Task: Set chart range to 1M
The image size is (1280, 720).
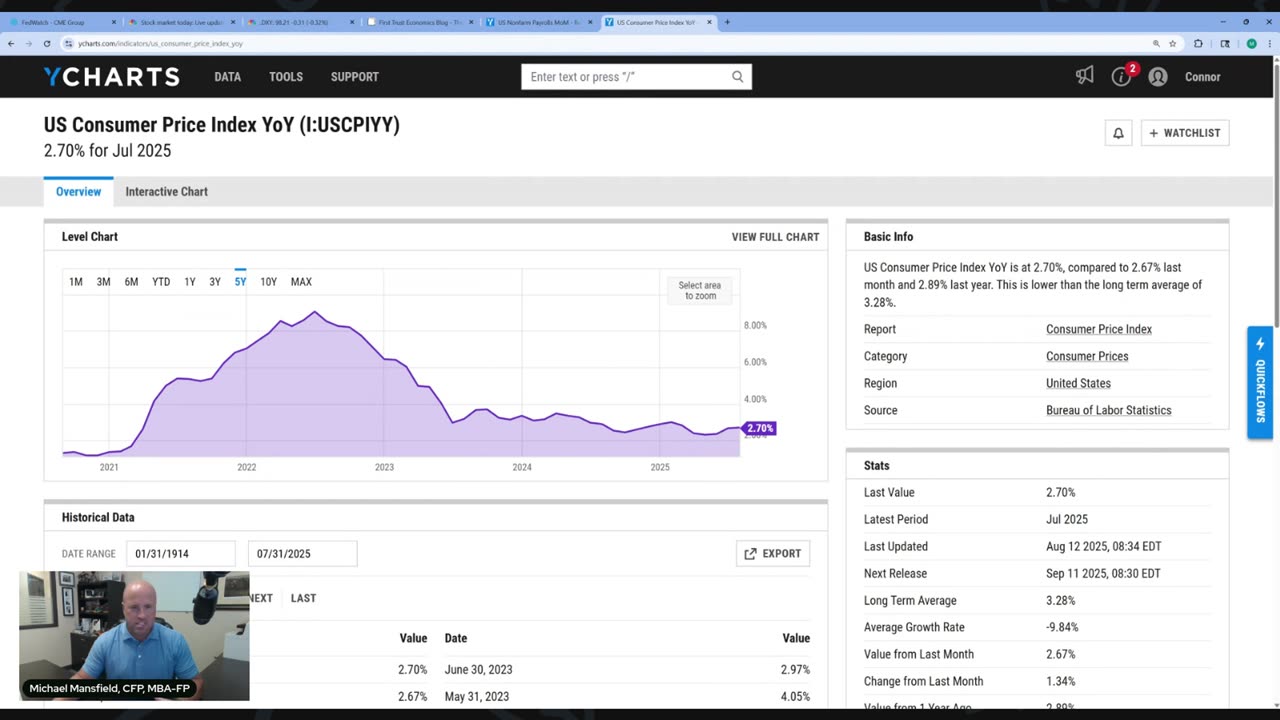Action: (76, 282)
